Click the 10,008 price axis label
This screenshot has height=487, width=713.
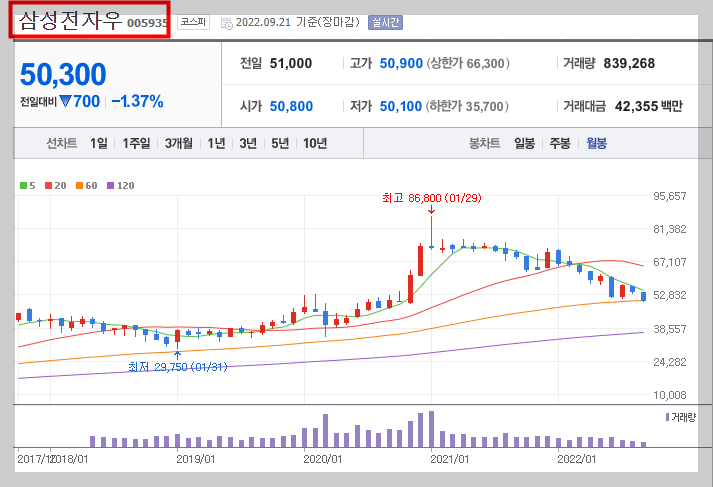click(x=669, y=395)
